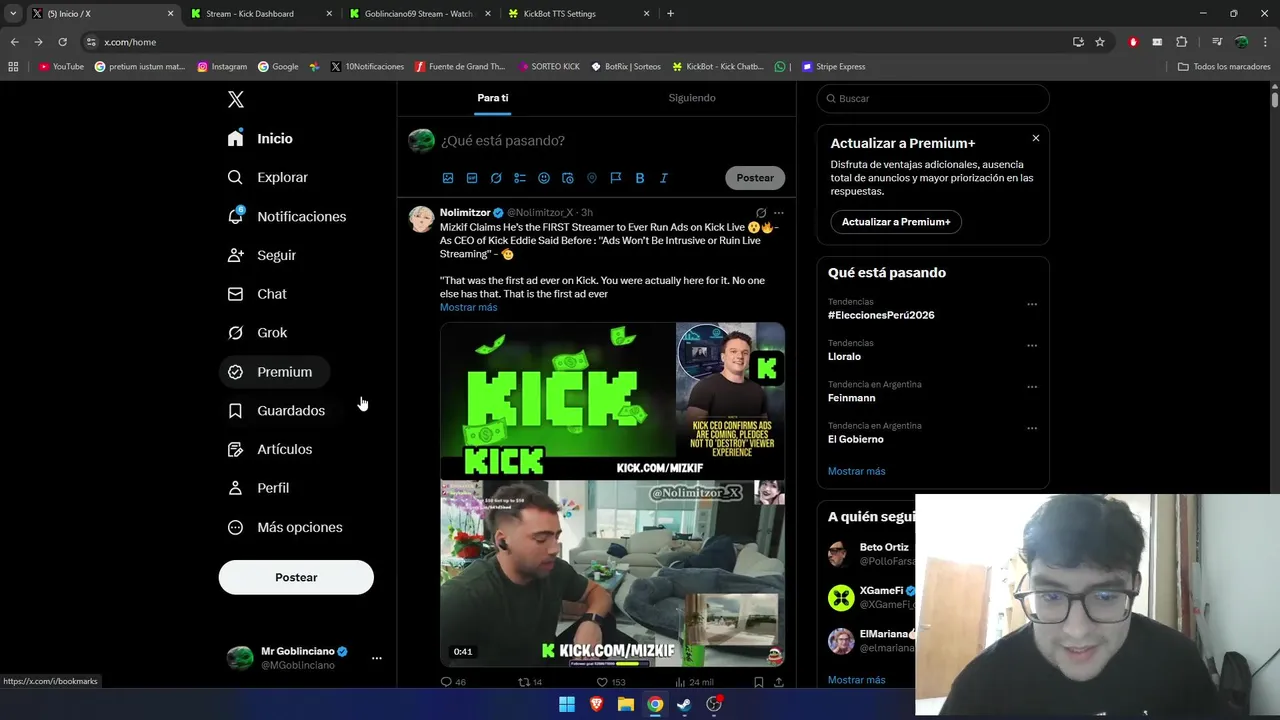1280x720 pixels.
Task: Switch to the Para ti tab
Action: coord(493,98)
